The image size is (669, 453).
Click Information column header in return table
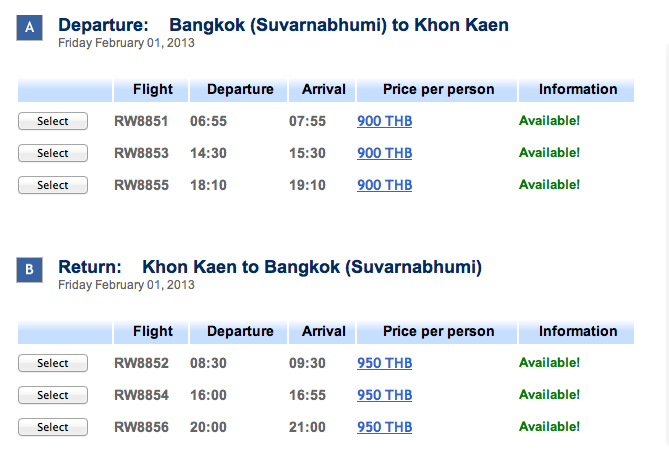(576, 331)
